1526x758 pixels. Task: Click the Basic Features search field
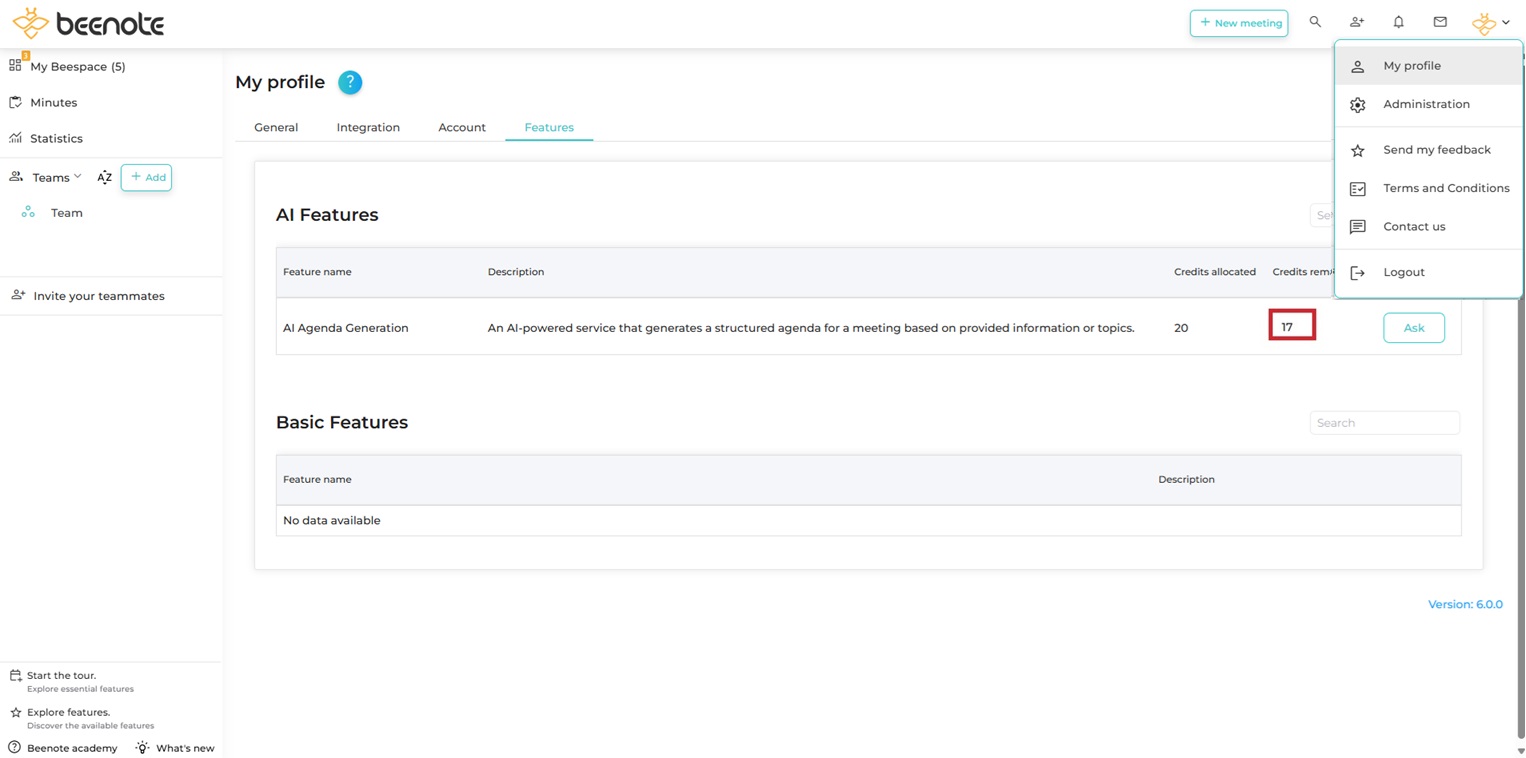(1383, 423)
